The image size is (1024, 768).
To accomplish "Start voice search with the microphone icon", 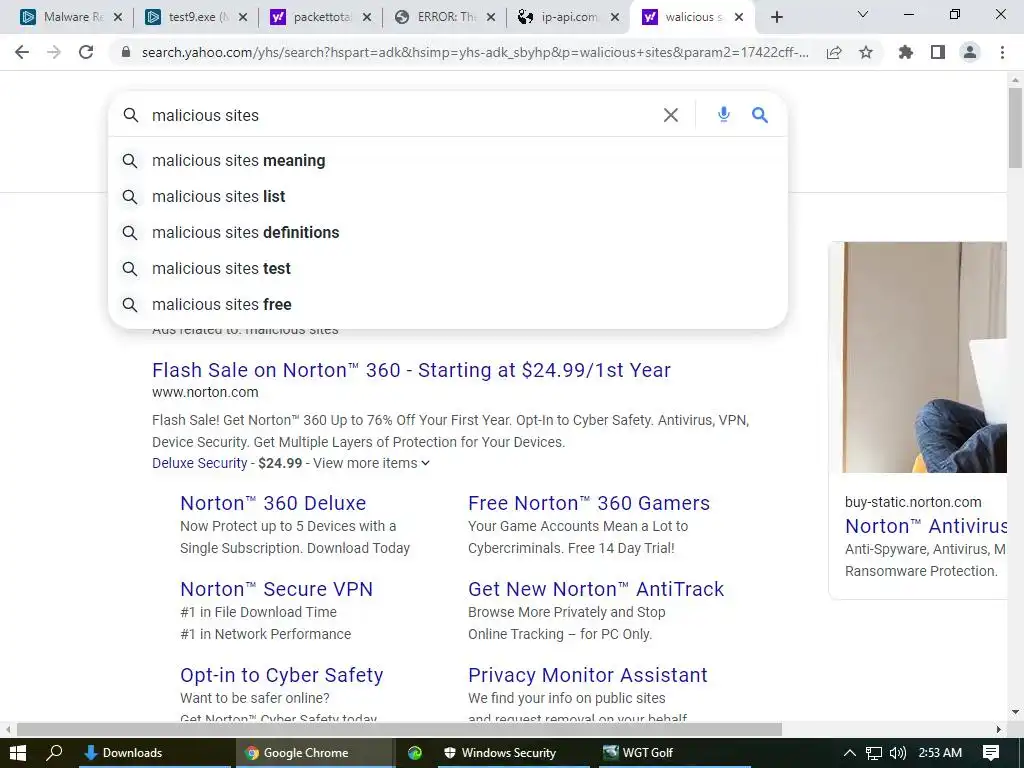I will pyautogui.click(x=724, y=115).
